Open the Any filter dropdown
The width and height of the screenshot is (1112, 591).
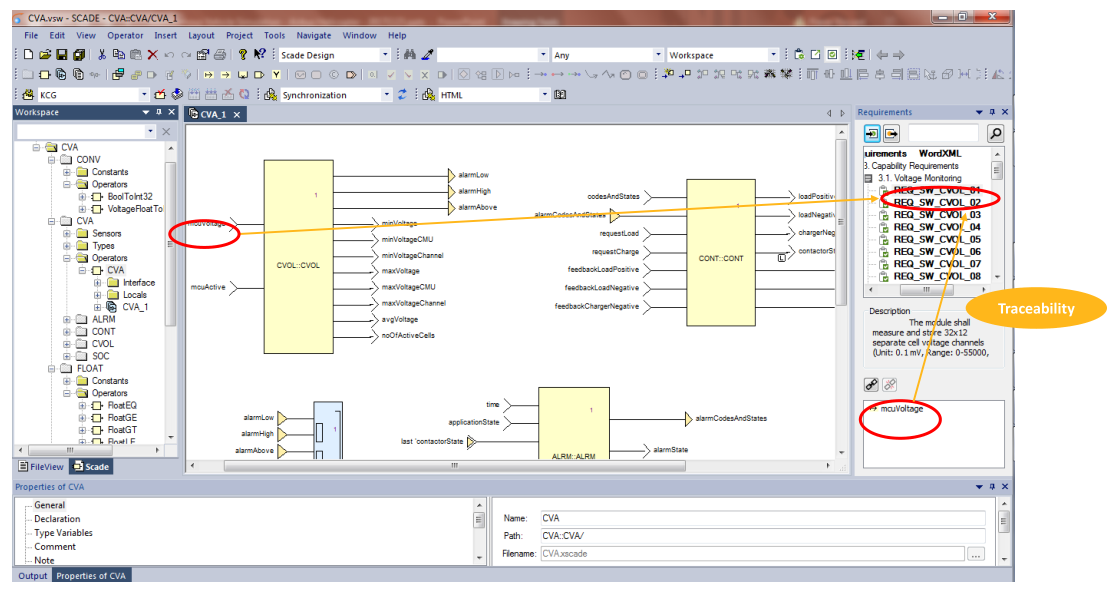click(x=658, y=55)
